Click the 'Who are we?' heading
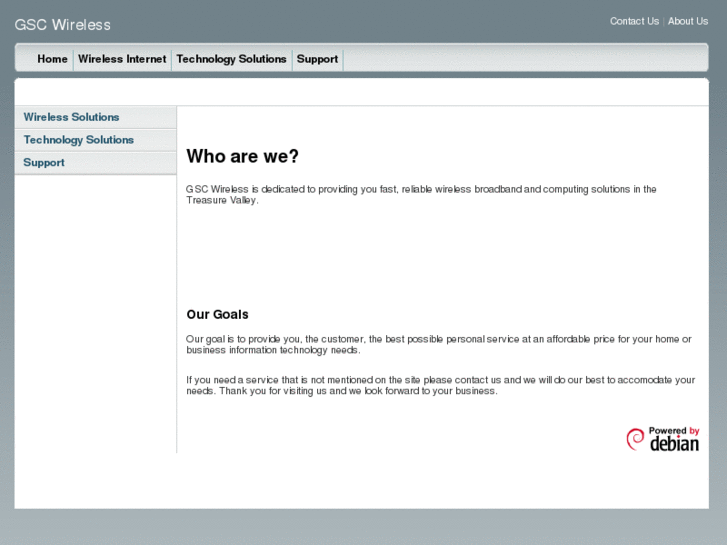Image resolution: width=727 pixels, height=545 pixels. click(x=242, y=157)
